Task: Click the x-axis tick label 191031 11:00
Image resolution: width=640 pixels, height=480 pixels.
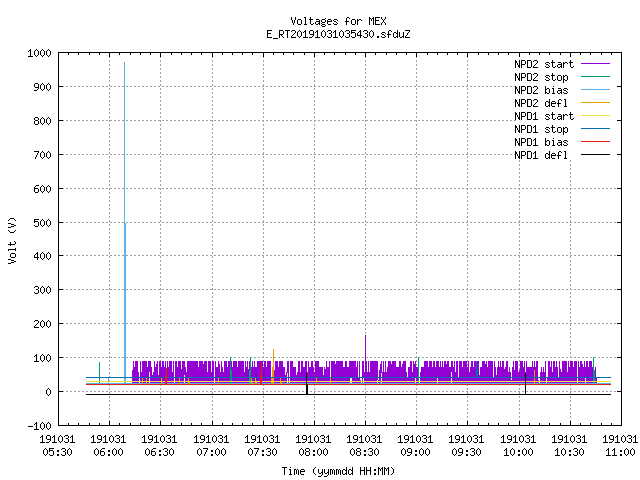Action: tap(620, 445)
